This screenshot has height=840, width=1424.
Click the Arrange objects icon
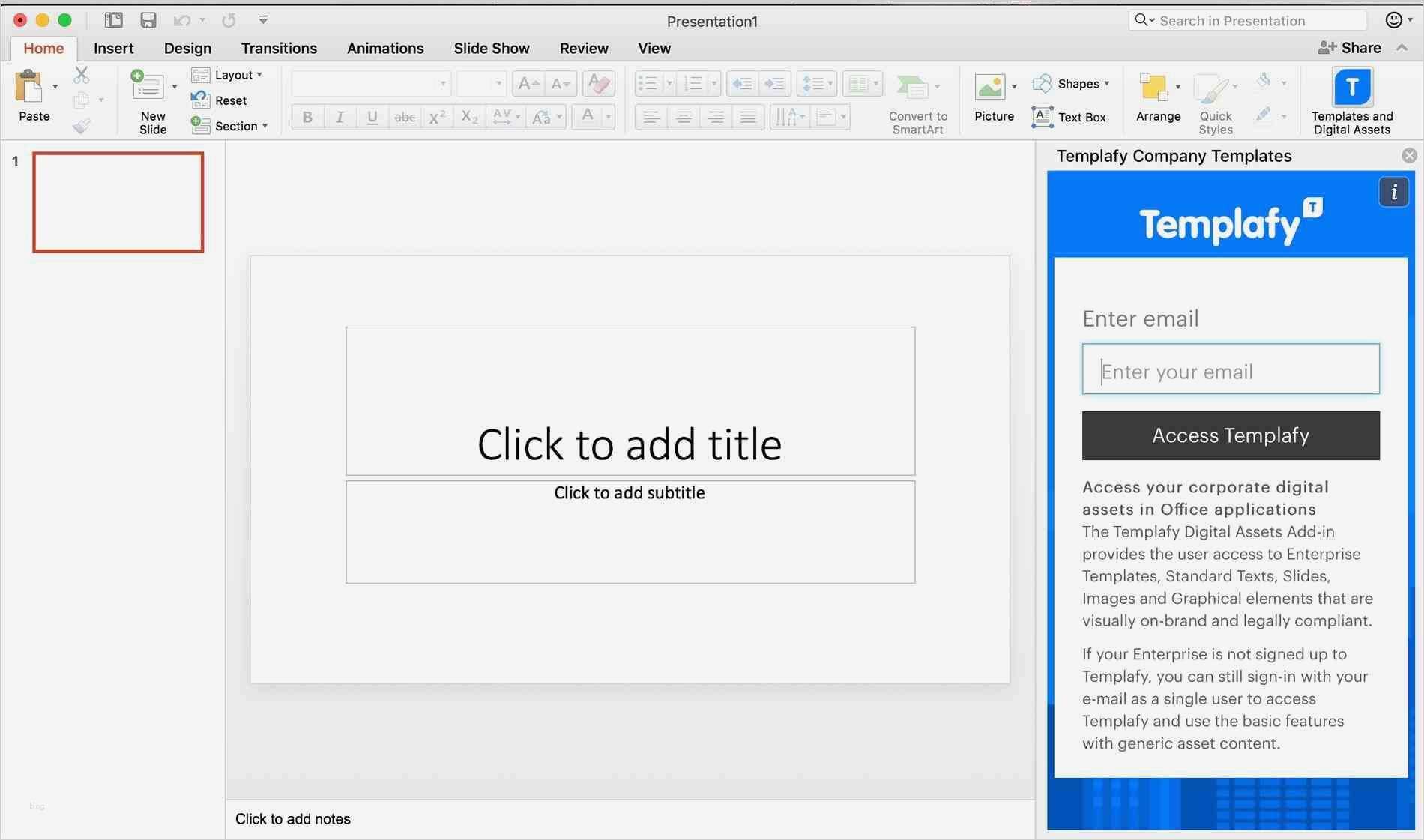(x=1153, y=88)
